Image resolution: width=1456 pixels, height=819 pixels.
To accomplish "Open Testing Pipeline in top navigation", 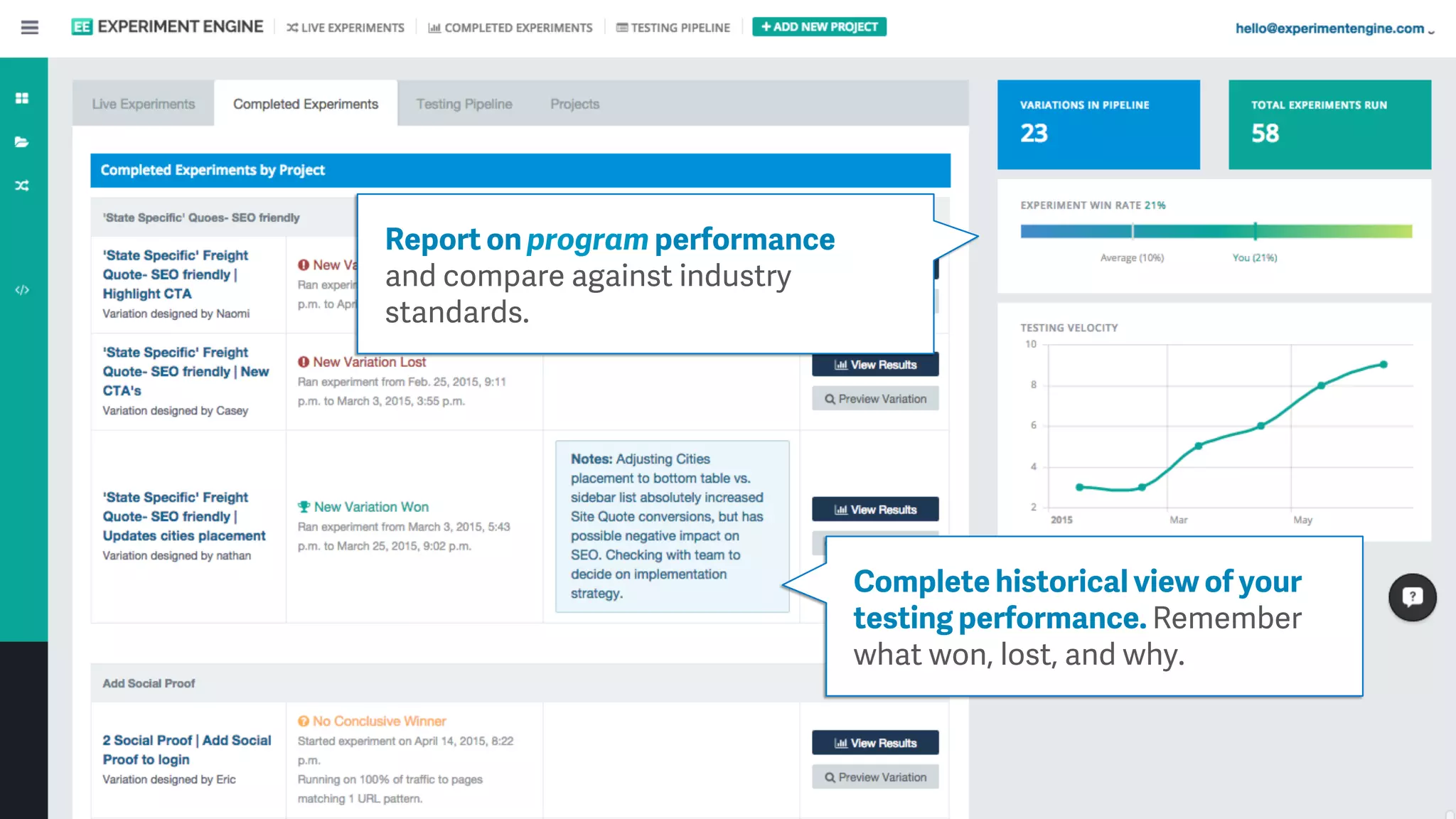I will pyautogui.click(x=673, y=28).
